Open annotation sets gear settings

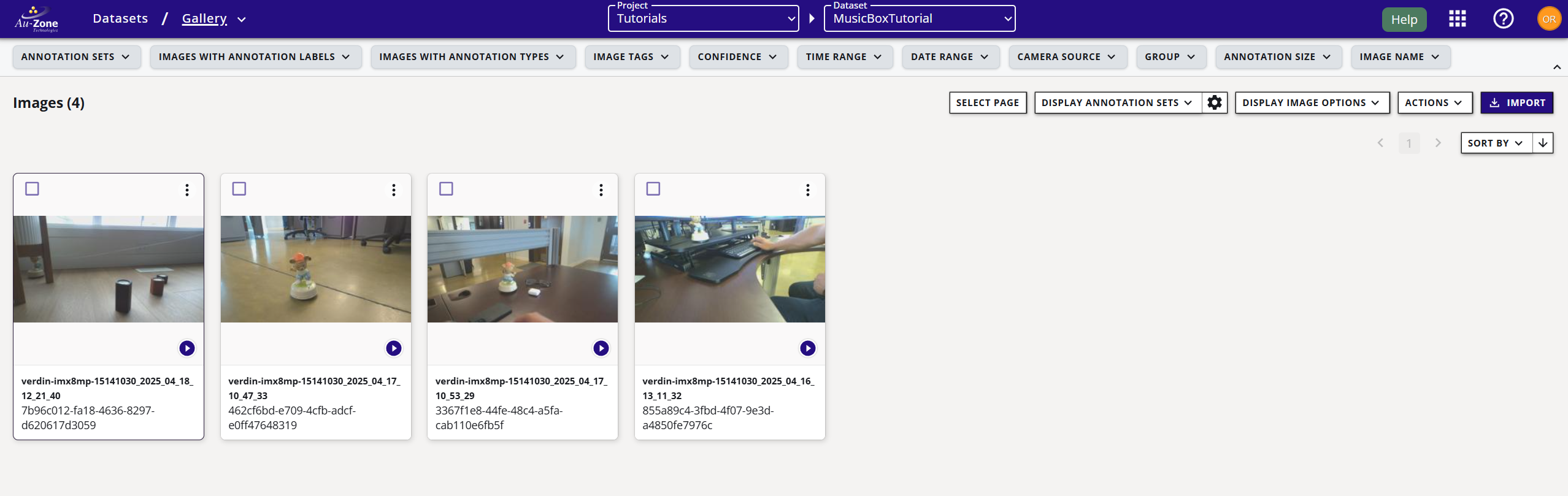click(1215, 103)
